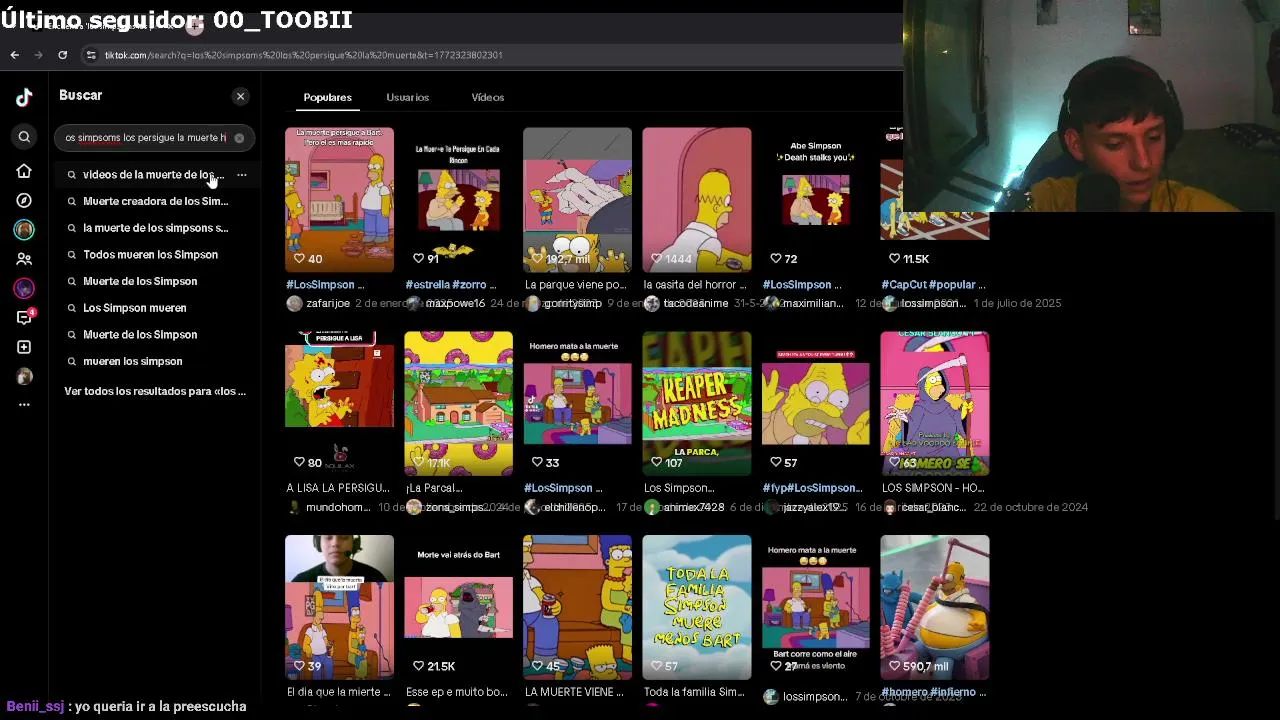The image size is (1280, 720).
Task: Click username maxpowe16
Action: coord(455,303)
